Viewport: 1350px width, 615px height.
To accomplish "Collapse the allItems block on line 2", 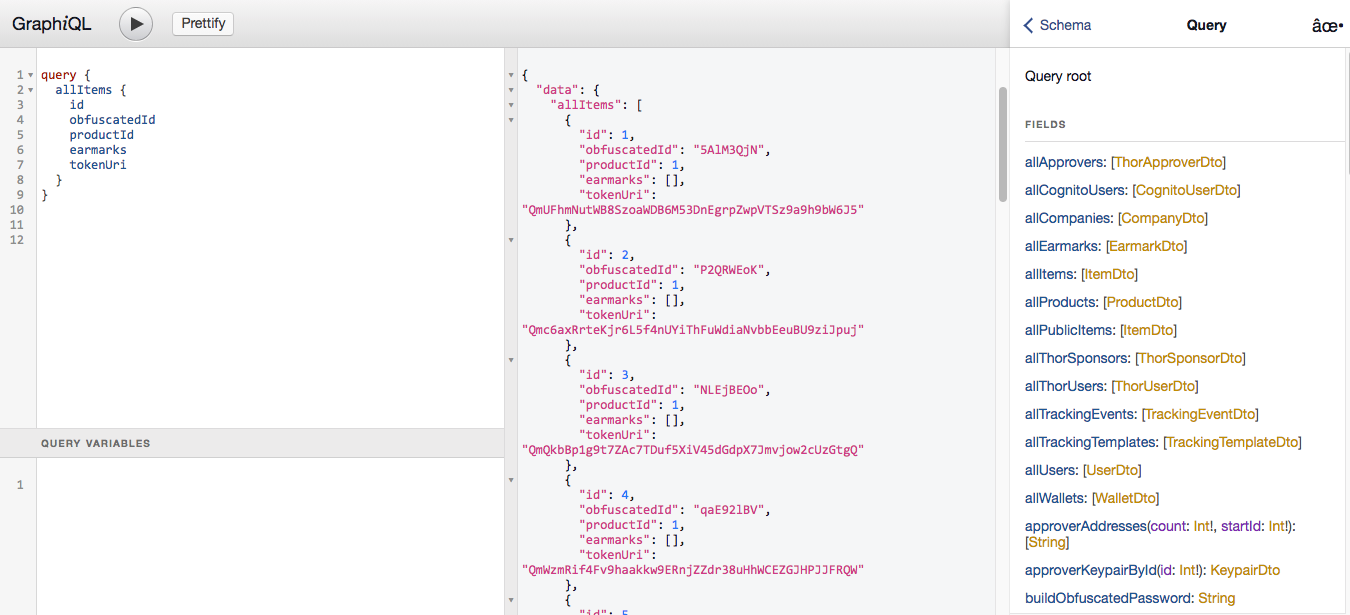I will (x=31, y=90).
